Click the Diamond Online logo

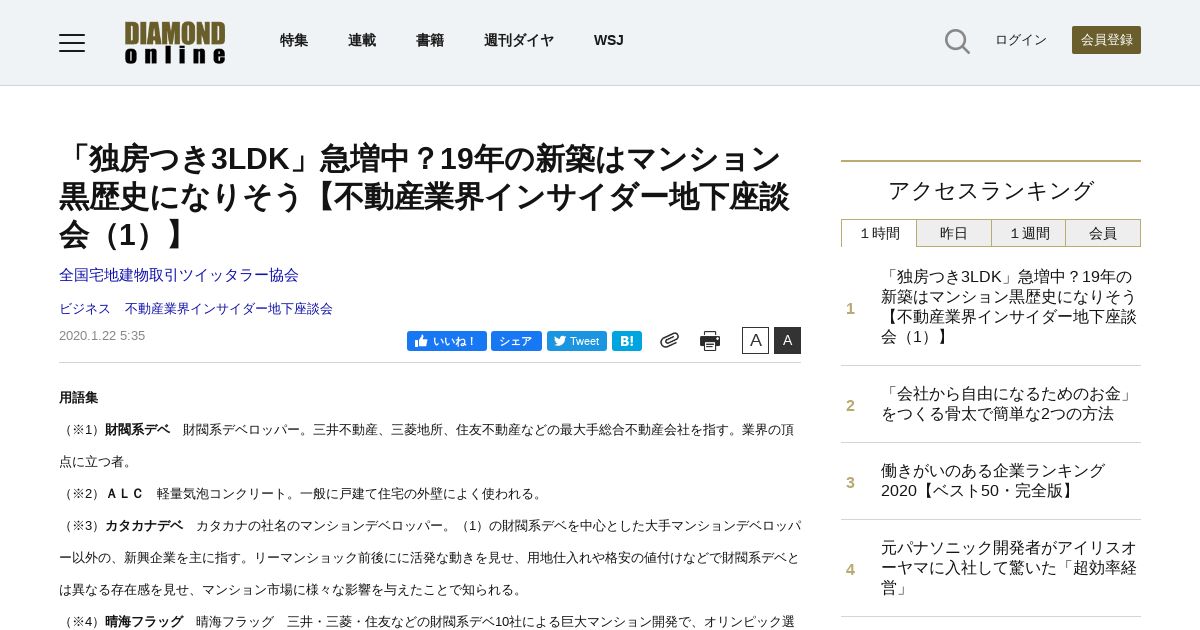pos(175,42)
